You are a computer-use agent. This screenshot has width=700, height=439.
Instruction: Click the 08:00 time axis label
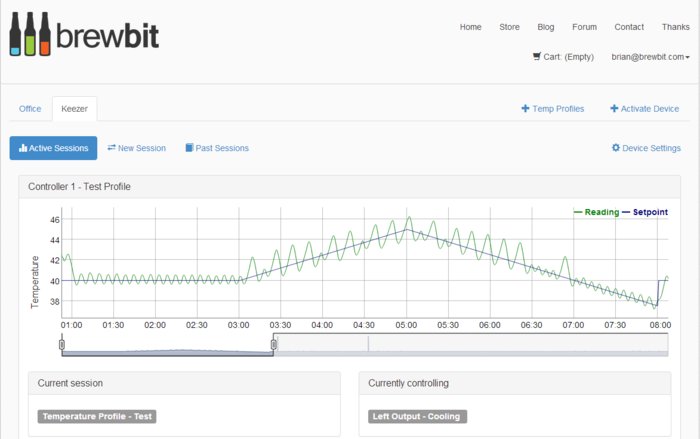(x=660, y=325)
